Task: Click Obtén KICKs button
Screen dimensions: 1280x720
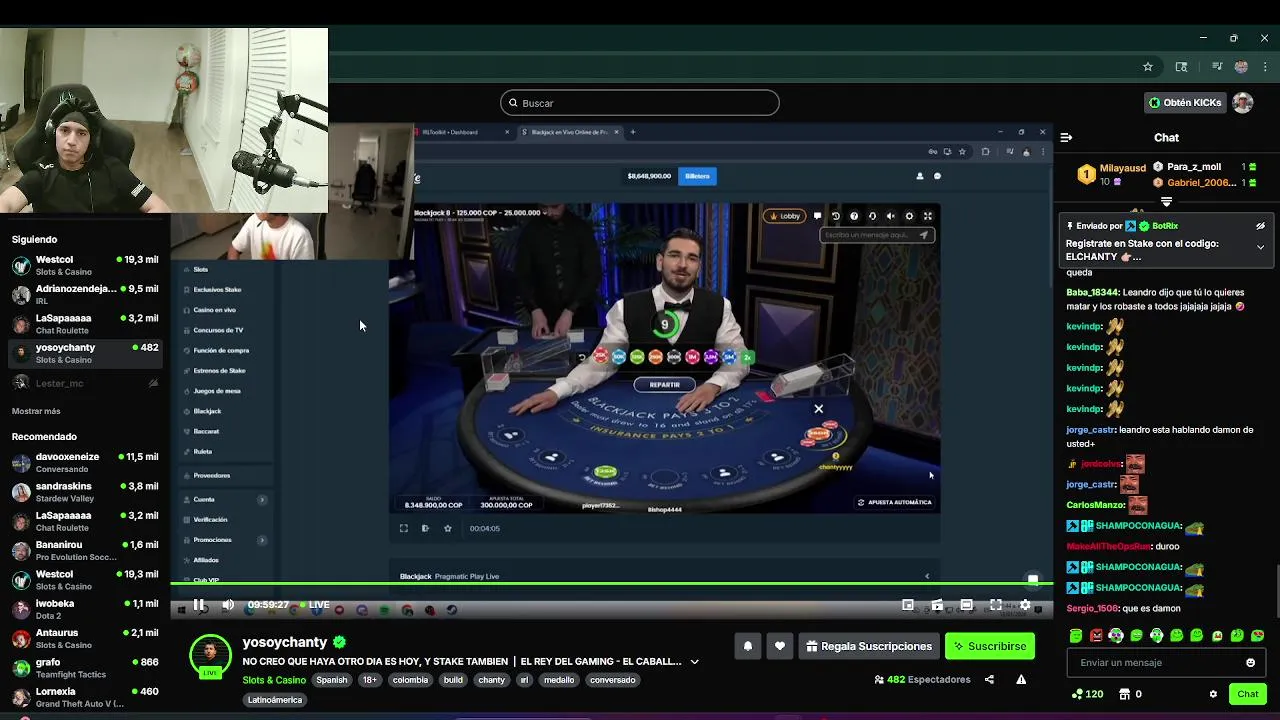Action: click(x=1184, y=102)
